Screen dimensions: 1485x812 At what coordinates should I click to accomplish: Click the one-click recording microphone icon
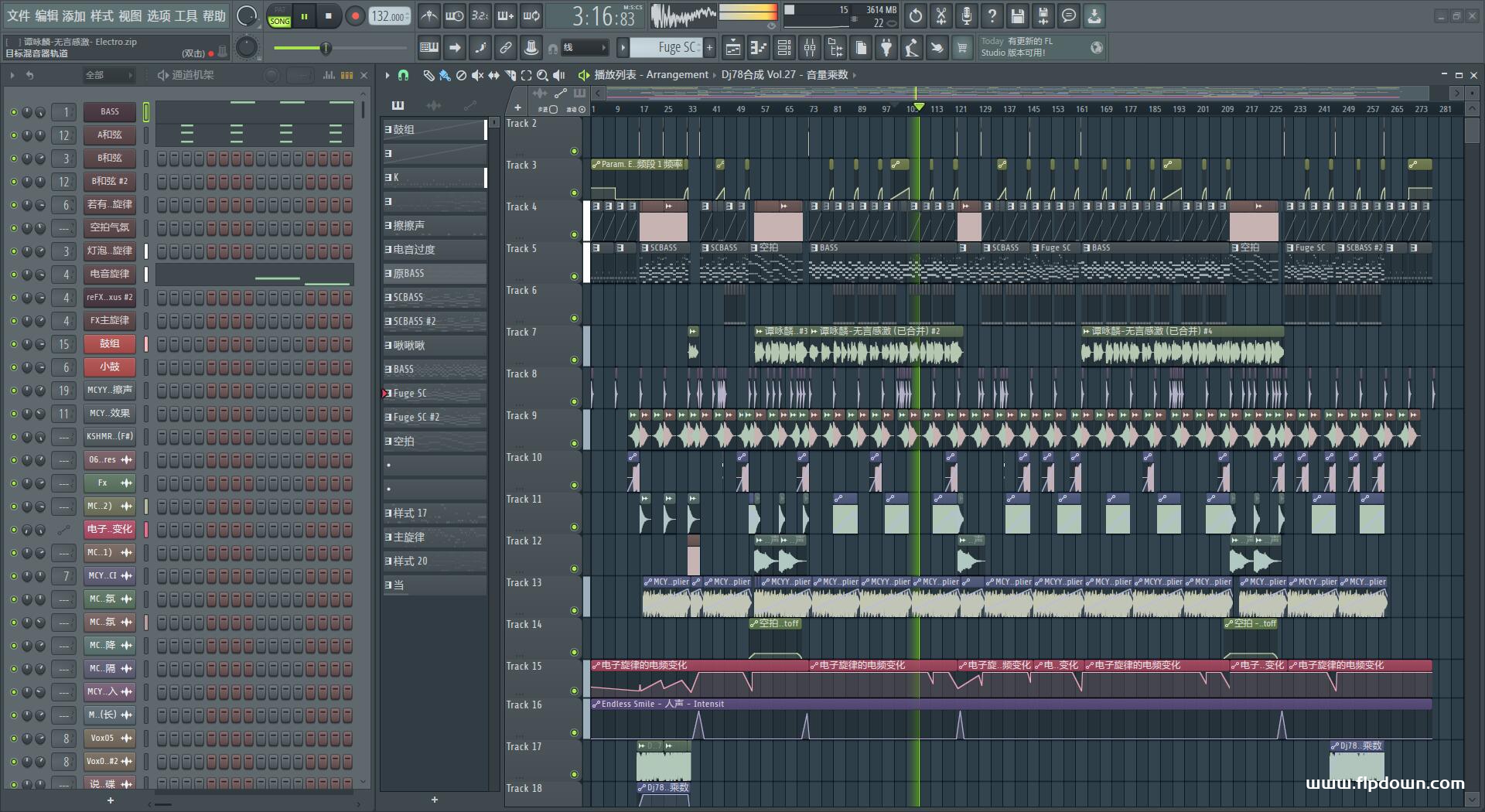coord(967,15)
